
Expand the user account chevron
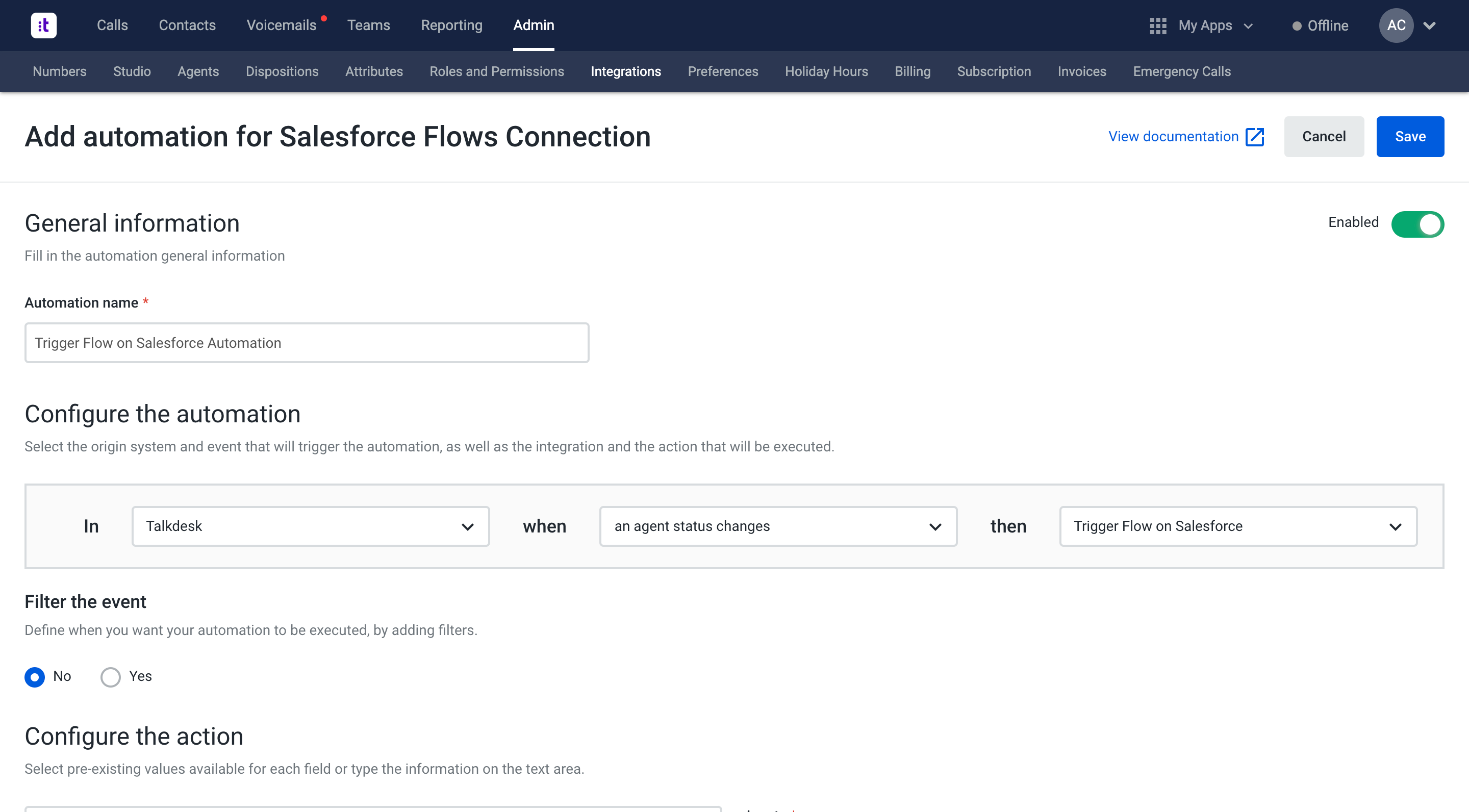point(1430,26)
